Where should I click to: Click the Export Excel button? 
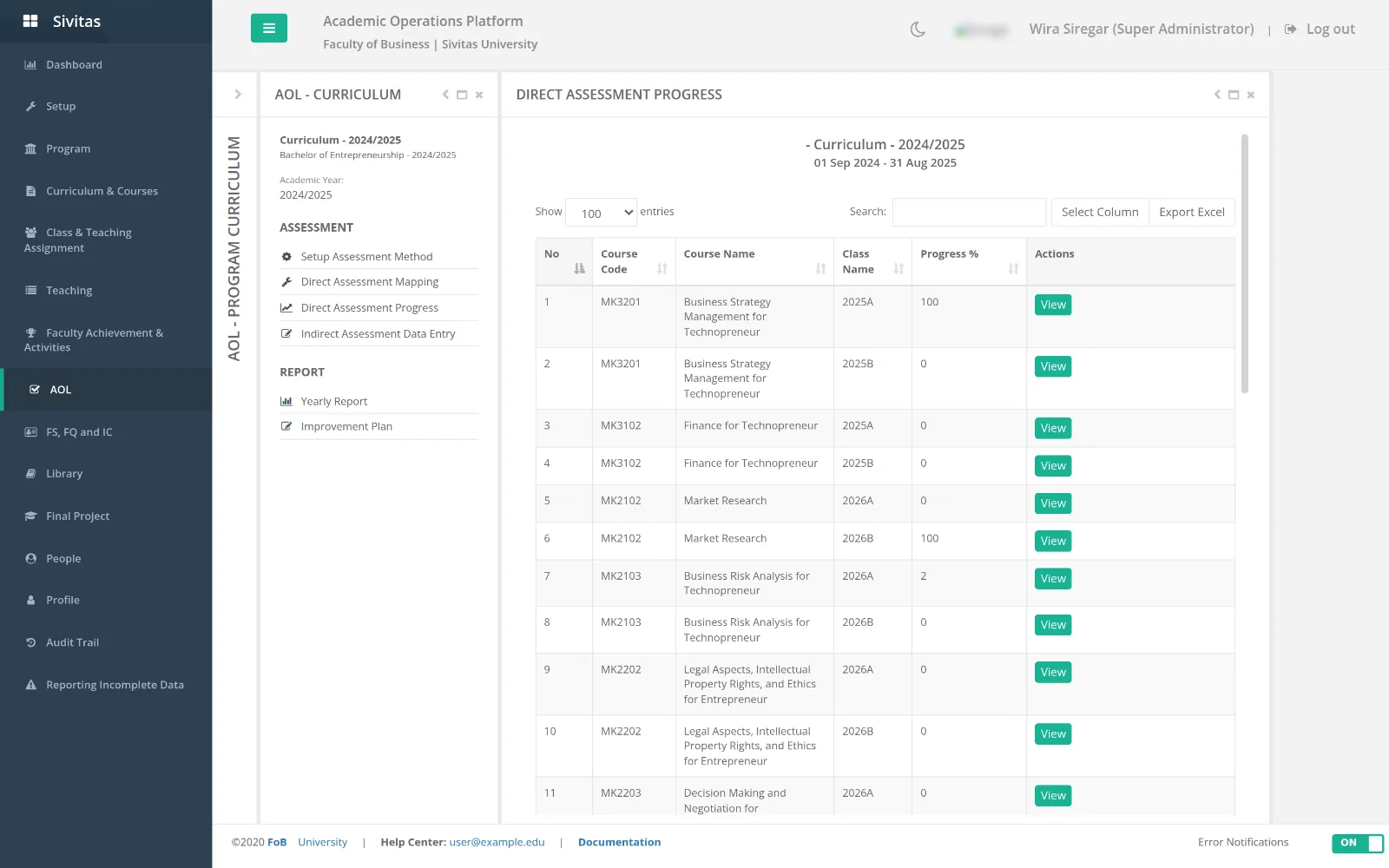1192,212
